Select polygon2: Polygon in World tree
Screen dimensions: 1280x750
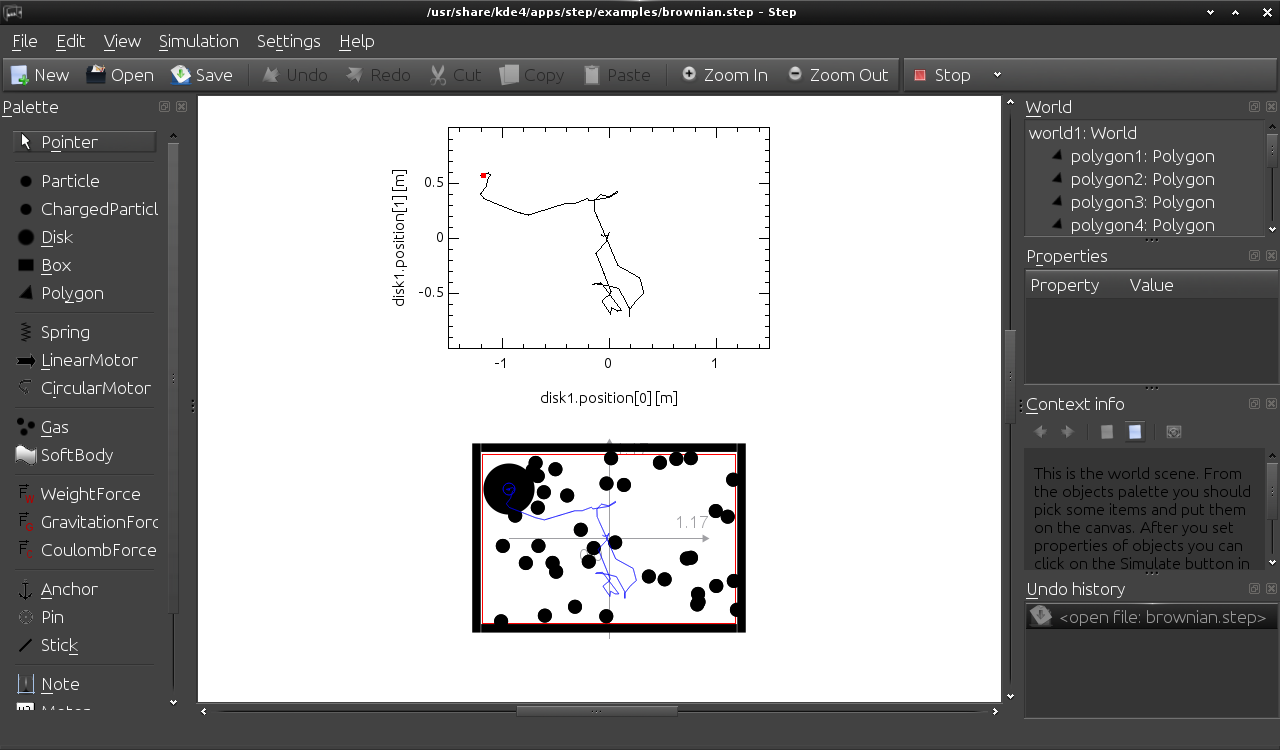pyautogui.click(x=1142, y=179)
